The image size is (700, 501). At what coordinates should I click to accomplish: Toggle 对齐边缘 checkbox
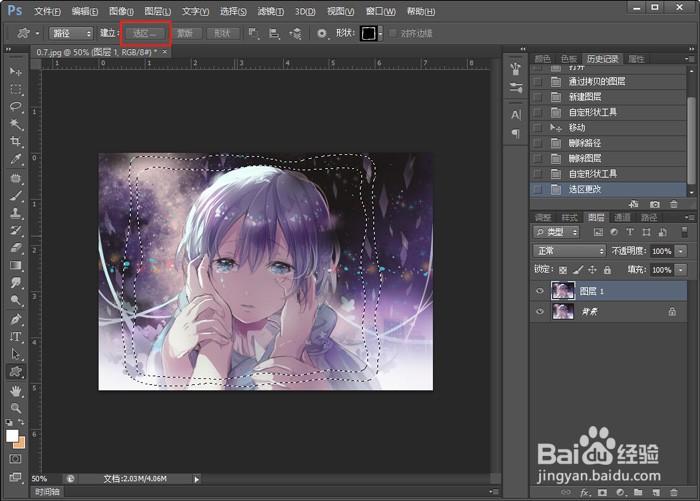tap(393, 33)
